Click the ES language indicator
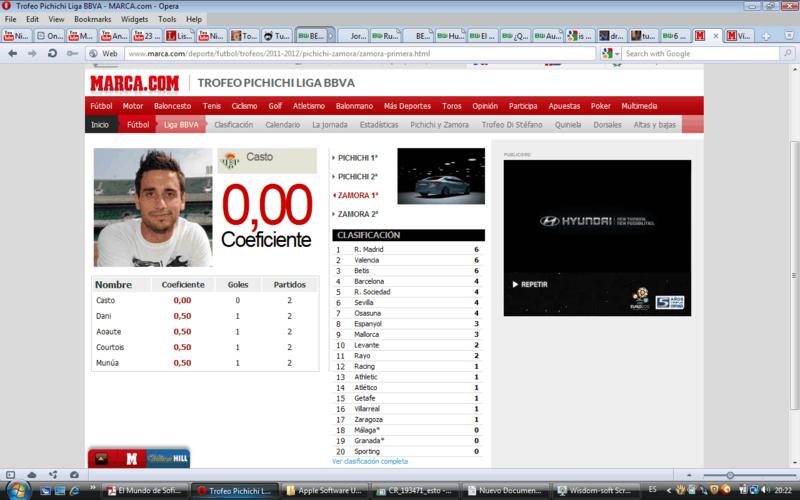This screenshot has width=800, height=500. coord(653,489)
